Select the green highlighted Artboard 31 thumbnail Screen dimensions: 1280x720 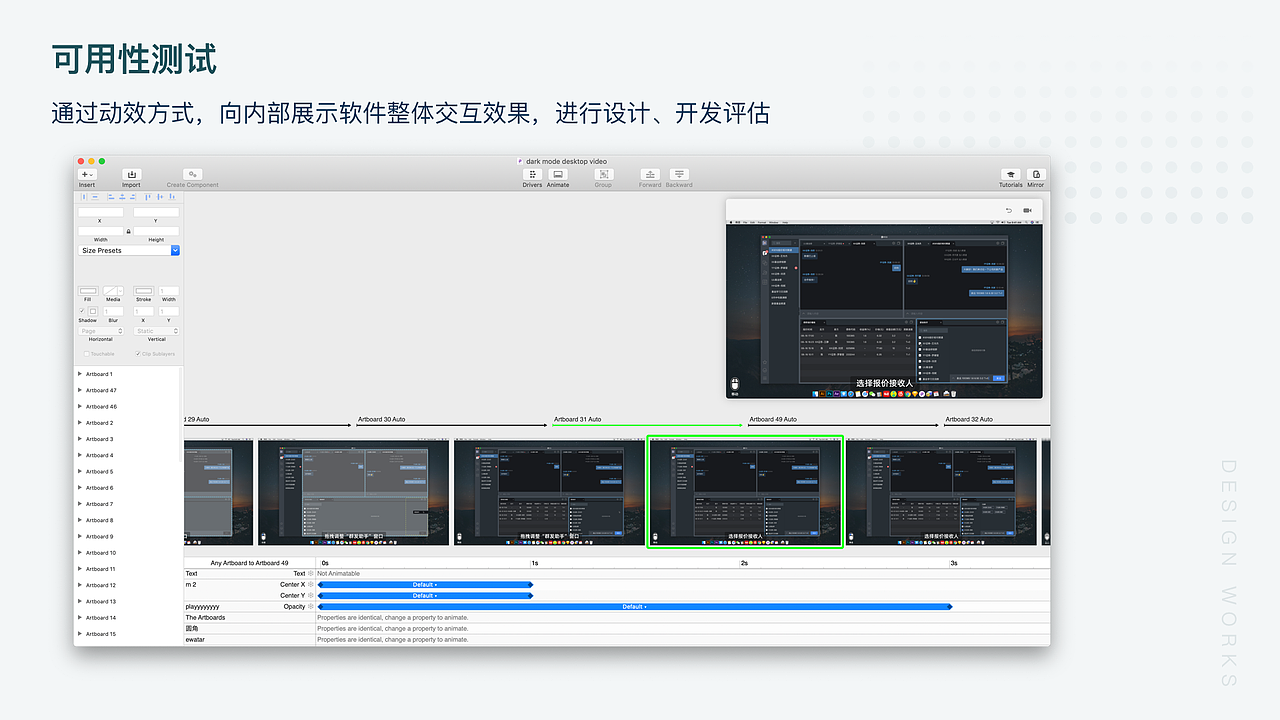pos(745,490)
